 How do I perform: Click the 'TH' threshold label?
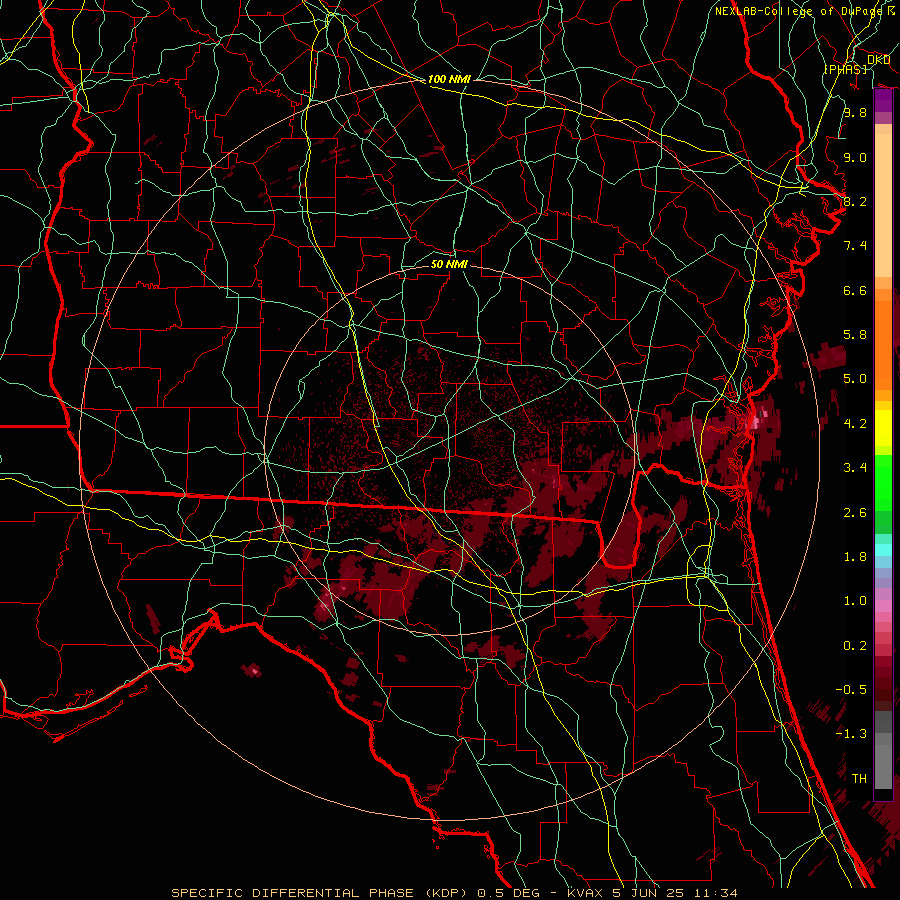click(859, 779)
